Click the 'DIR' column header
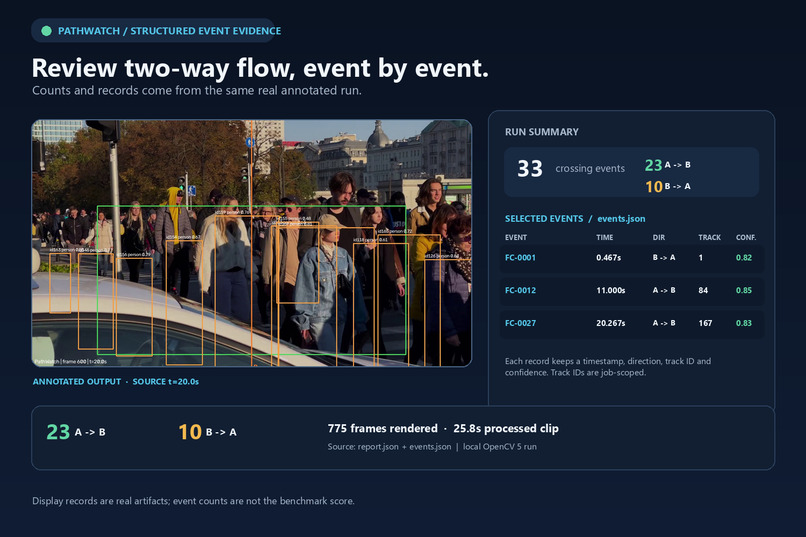This screenshot has height=537, width=806. pos(658,237)
